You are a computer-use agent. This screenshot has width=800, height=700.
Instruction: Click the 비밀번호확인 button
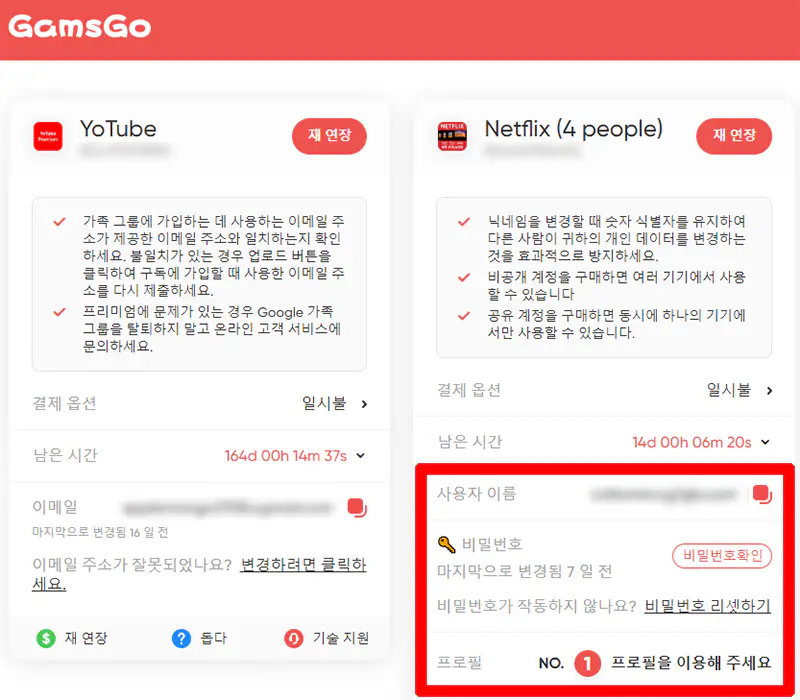coord(722,556)
